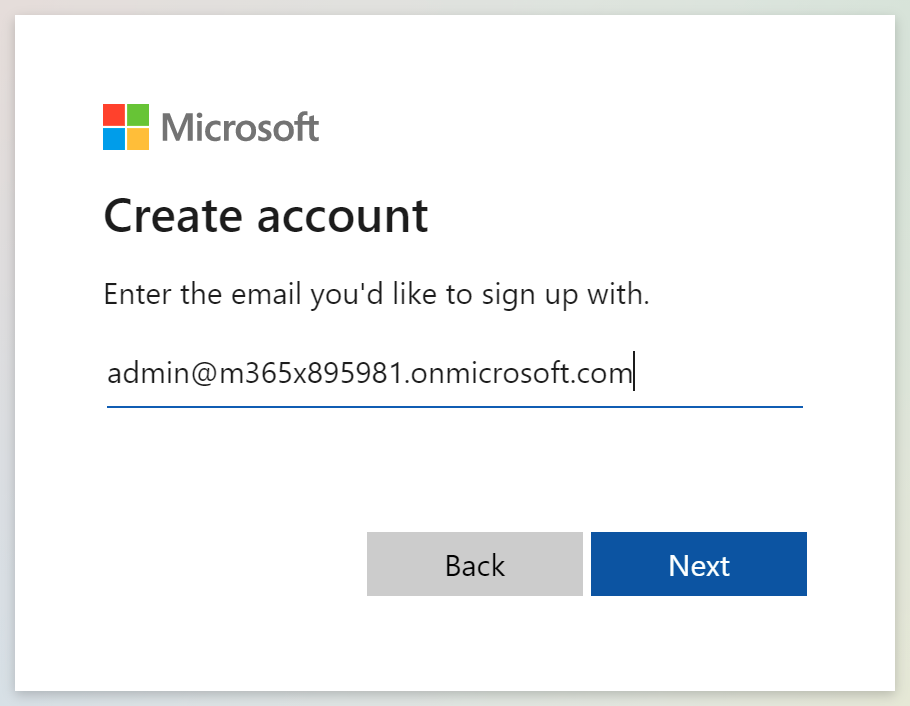910x706 pixels.
Task: Click at the text cursor after '.com'
Action: [634, 374]
